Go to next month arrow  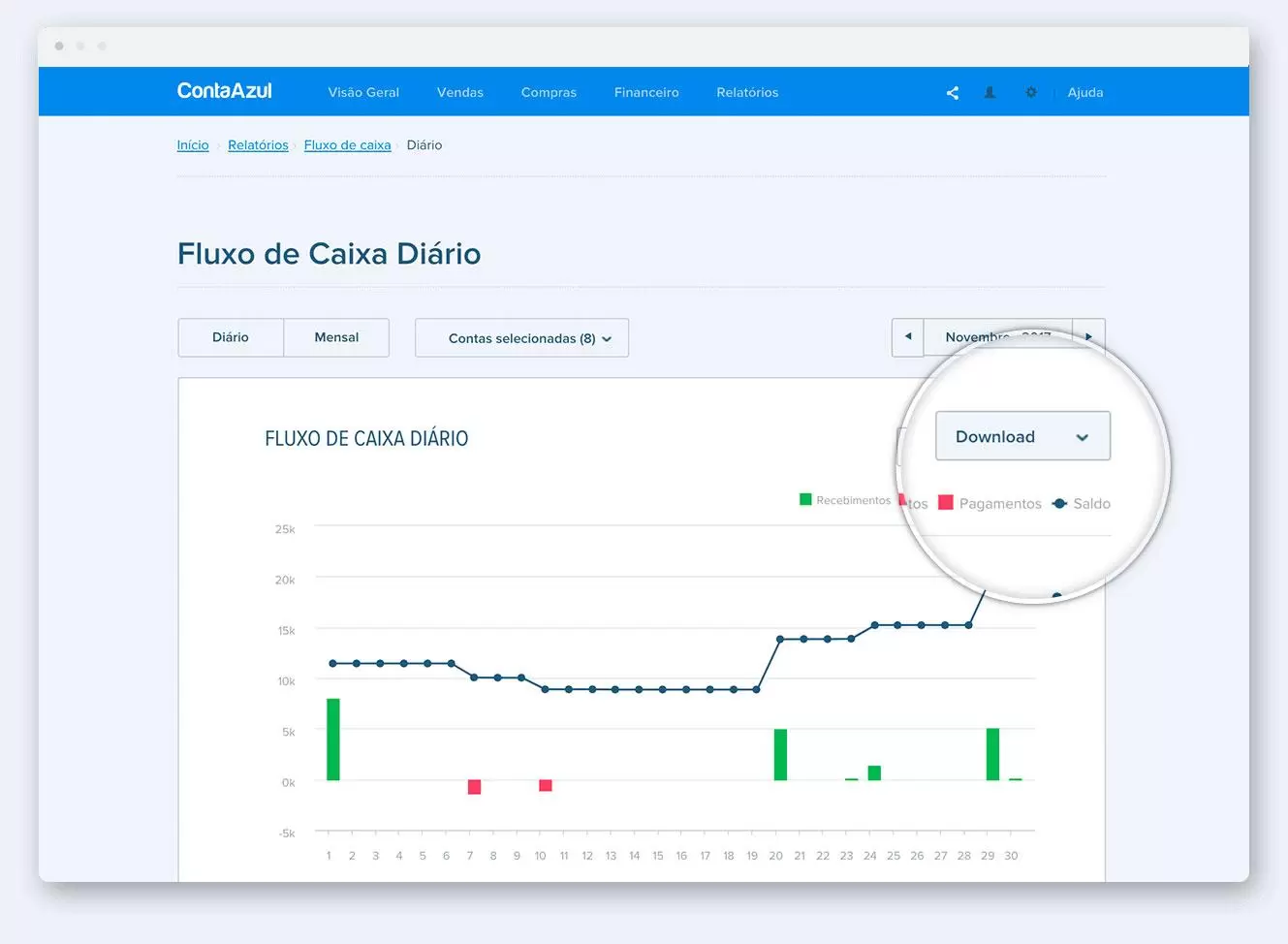point(1088,337)
